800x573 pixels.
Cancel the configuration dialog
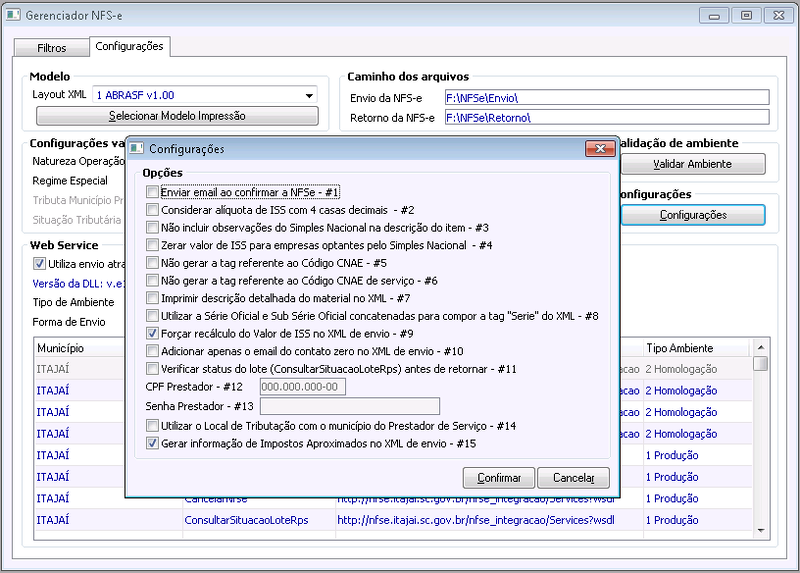pyautogui.click(x=573, y=478)
